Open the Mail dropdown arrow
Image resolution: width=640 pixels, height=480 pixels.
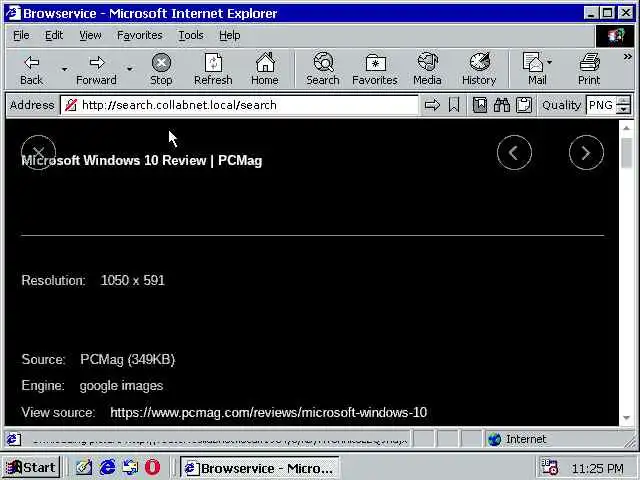click(550, 62)
